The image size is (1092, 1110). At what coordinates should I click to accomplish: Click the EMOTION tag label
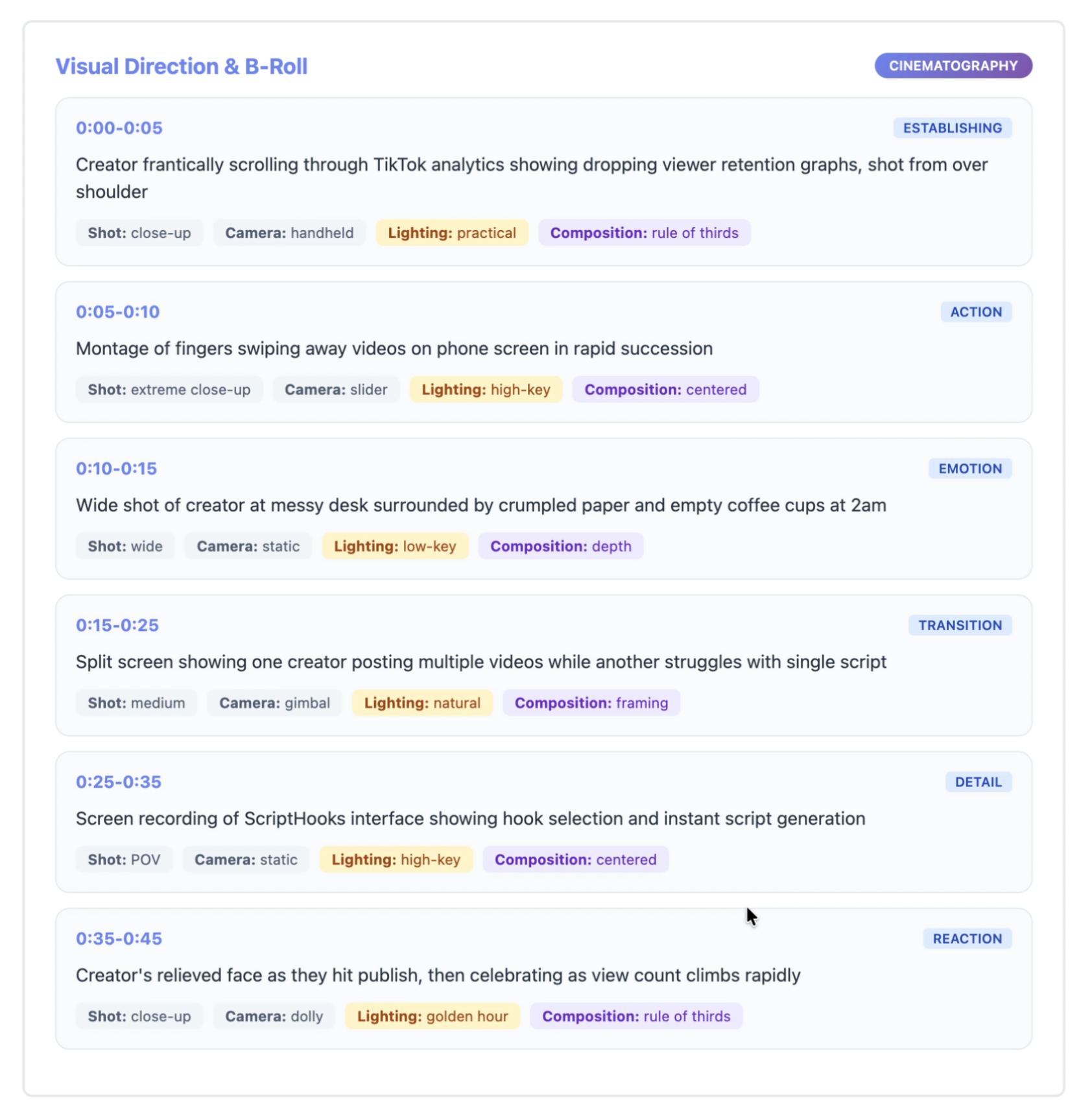969,468
